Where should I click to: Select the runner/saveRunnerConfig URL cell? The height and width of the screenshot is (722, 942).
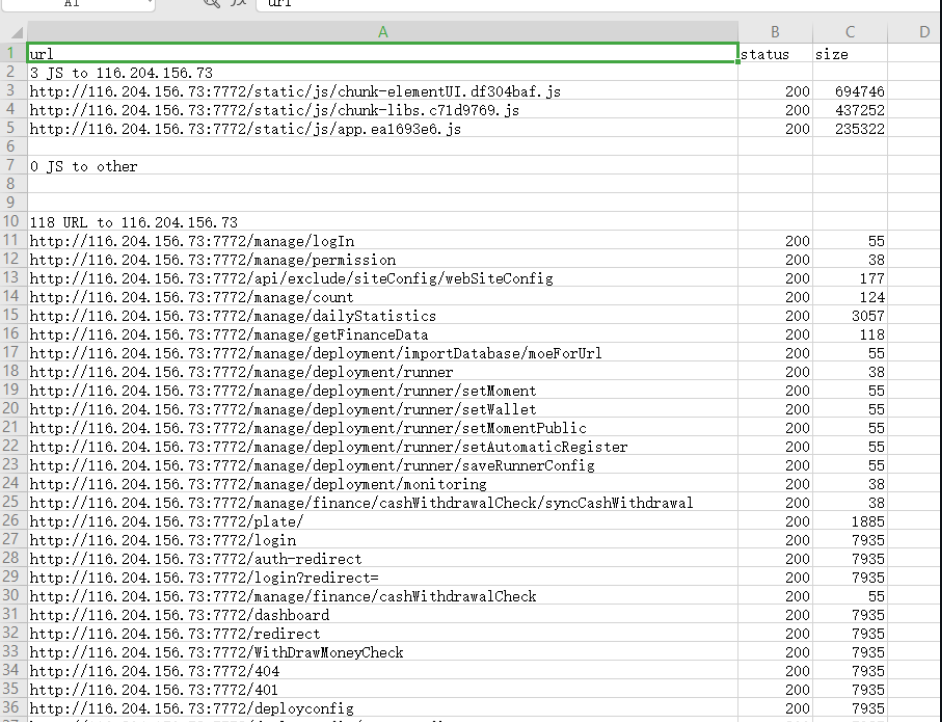[383, 466]
